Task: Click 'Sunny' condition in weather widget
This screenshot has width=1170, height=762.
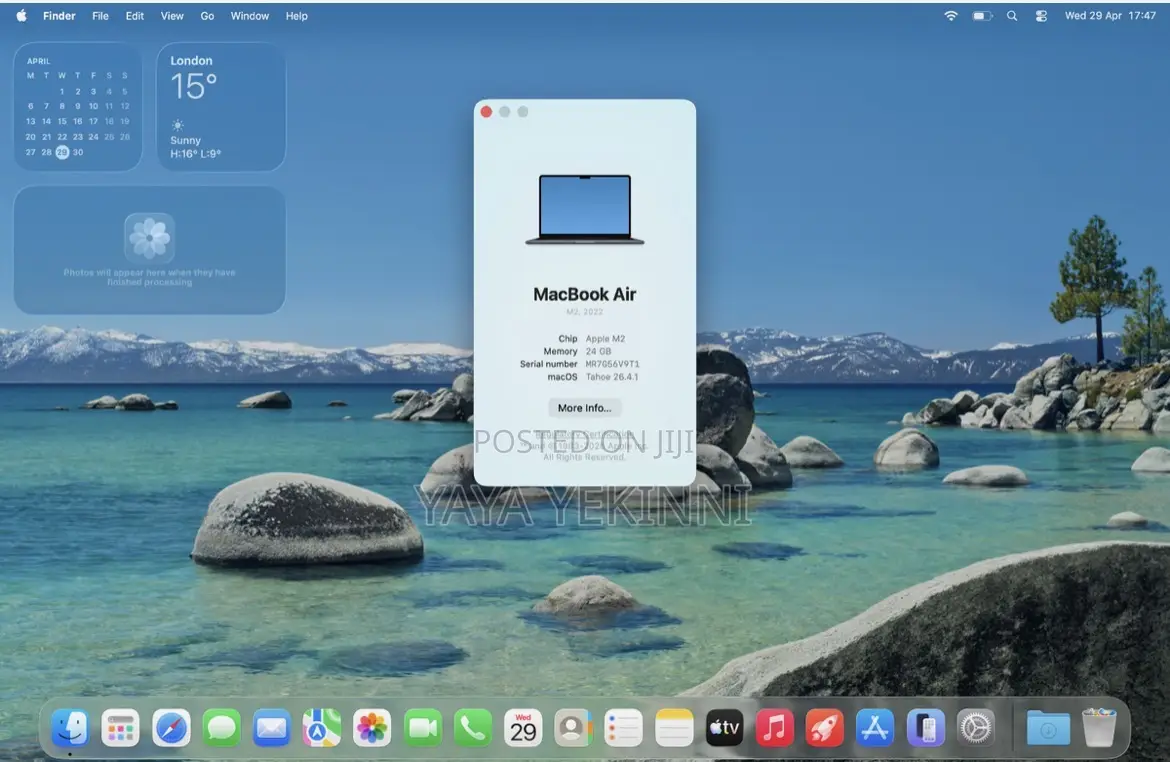Action: coord(185,140)
